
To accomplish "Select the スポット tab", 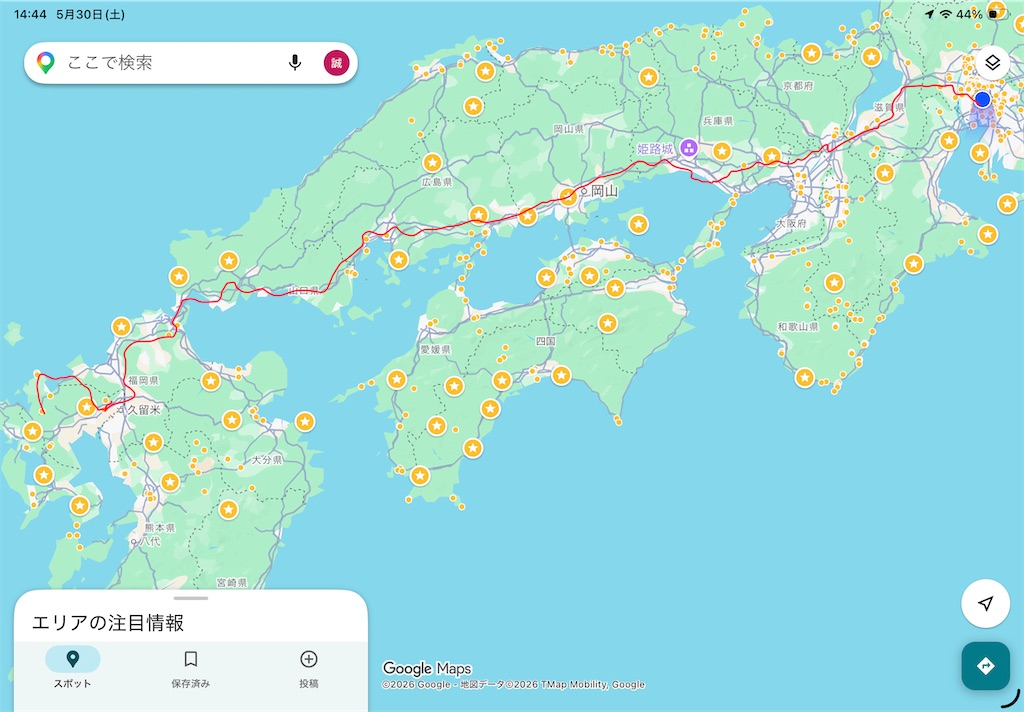I will click(x=72, y=668).
